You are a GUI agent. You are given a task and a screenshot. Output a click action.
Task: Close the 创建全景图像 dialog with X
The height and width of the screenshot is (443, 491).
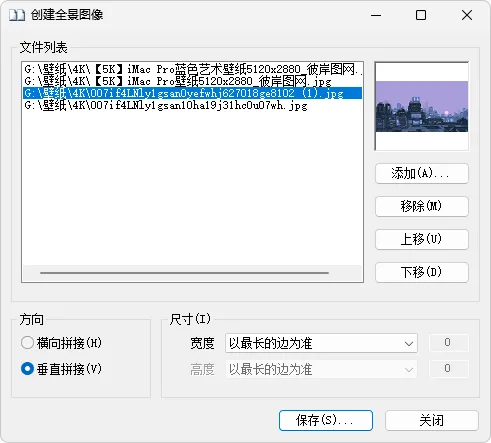(467, 15)
